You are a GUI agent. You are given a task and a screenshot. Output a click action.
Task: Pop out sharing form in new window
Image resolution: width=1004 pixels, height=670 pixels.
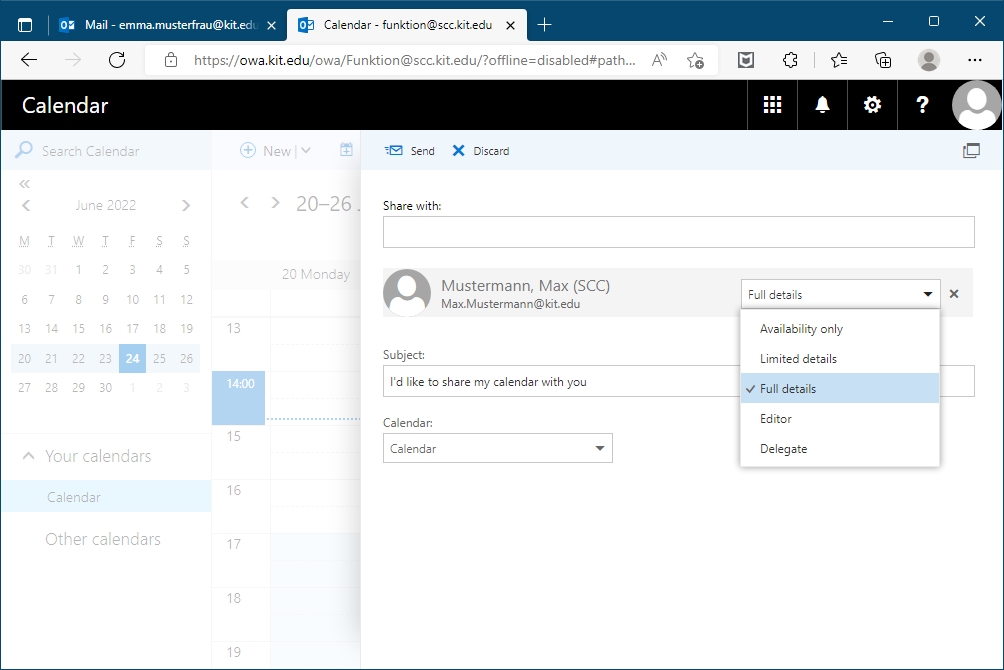[971, 151]
